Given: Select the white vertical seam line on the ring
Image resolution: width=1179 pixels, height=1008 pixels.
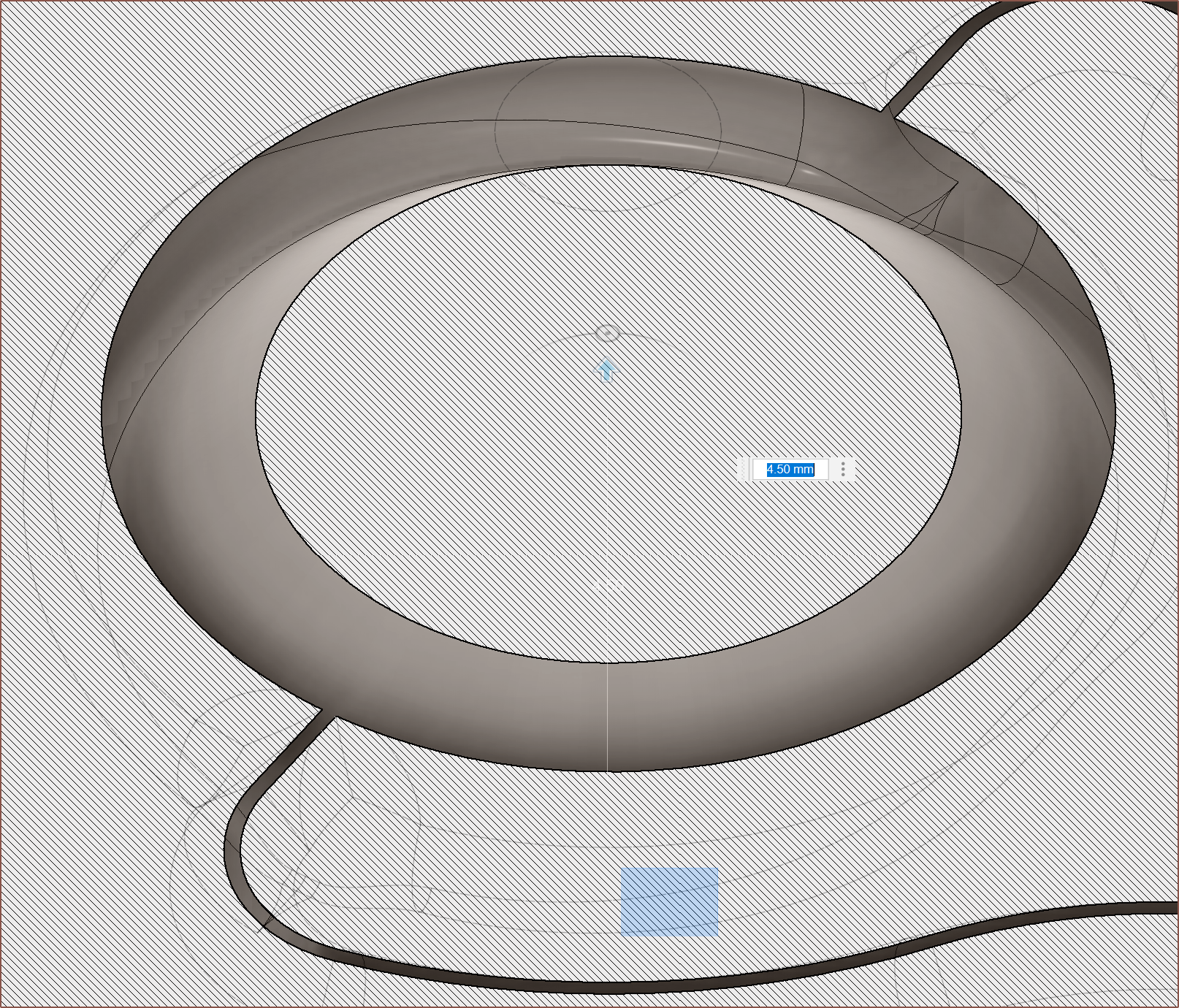Looking at the screenshot, I should coord(607,716).
